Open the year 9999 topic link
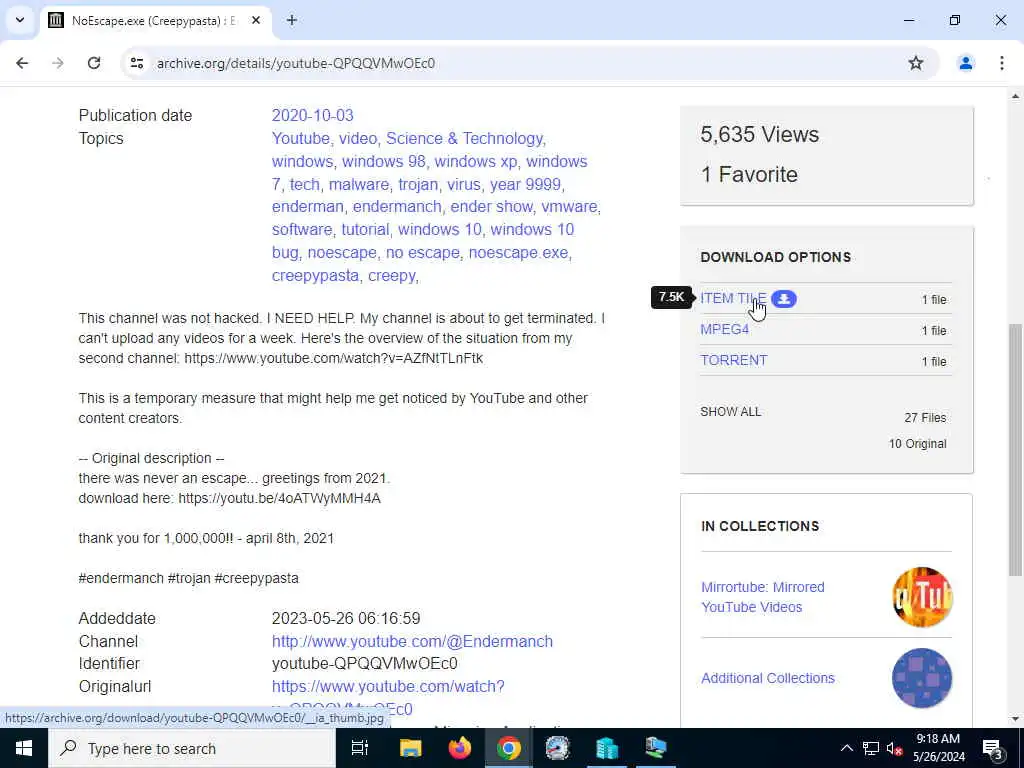 (x=525, y=184)
